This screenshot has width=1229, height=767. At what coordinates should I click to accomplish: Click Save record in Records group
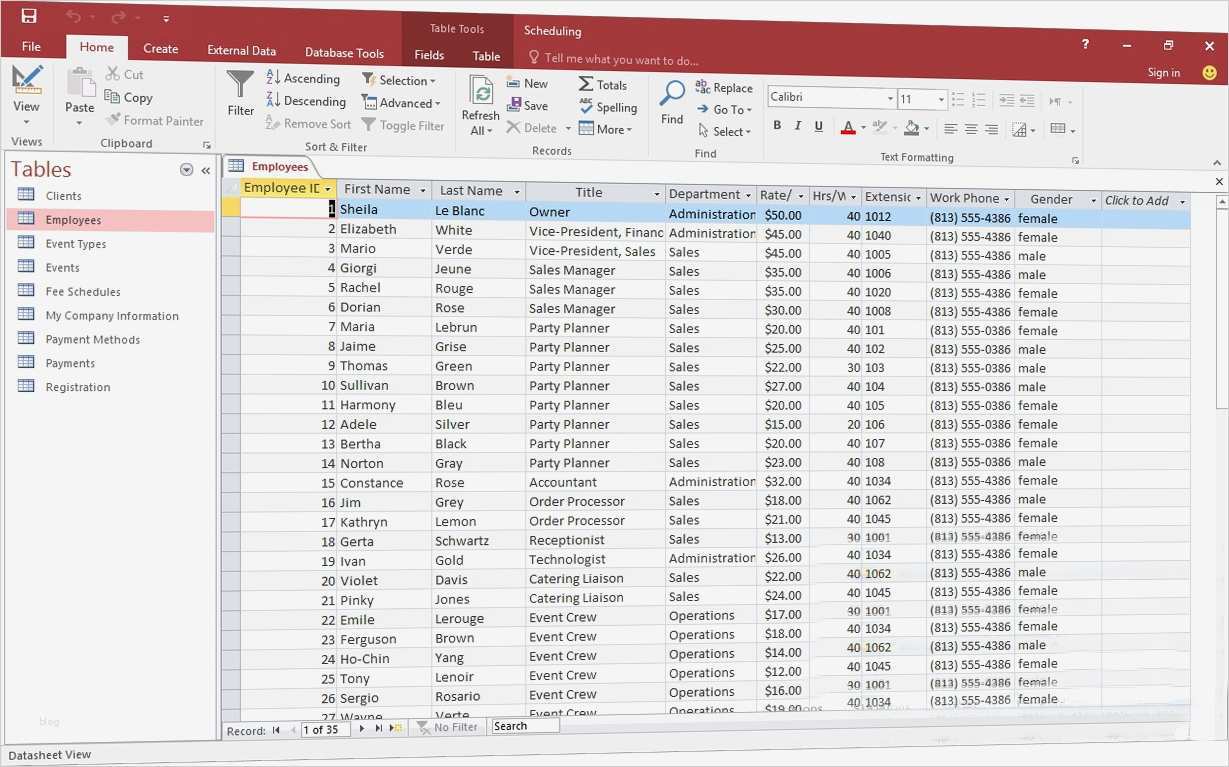click(x=527, y=106)
